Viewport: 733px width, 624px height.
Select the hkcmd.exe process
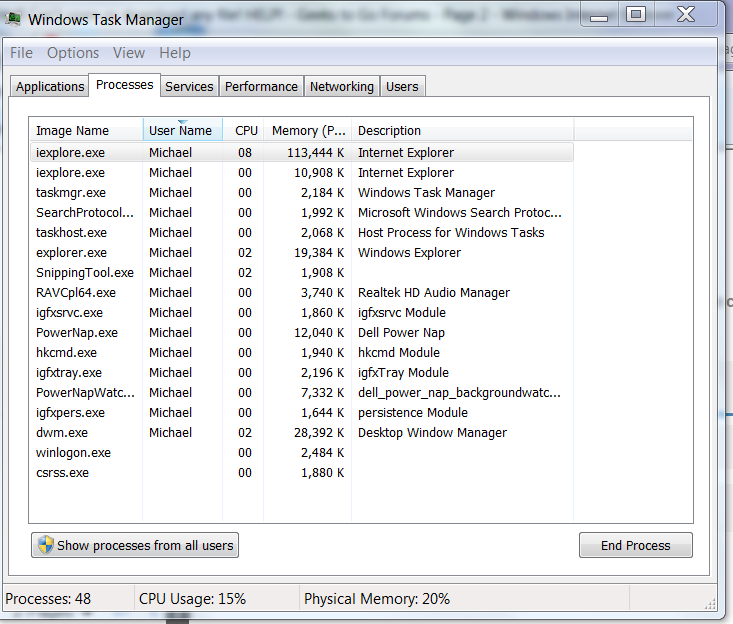(x=302, y=353)
